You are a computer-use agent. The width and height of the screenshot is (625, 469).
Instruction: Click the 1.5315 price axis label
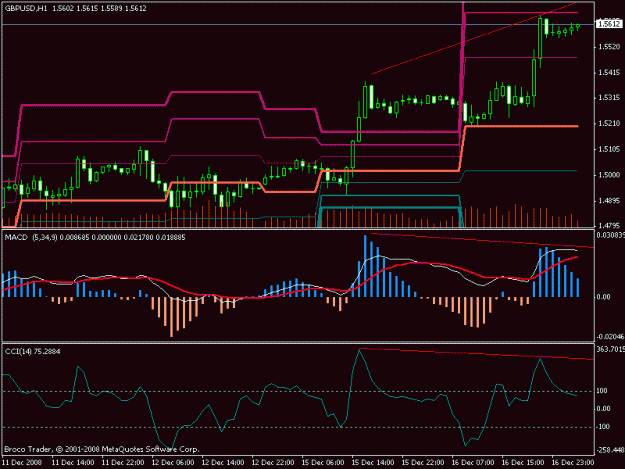609,98
